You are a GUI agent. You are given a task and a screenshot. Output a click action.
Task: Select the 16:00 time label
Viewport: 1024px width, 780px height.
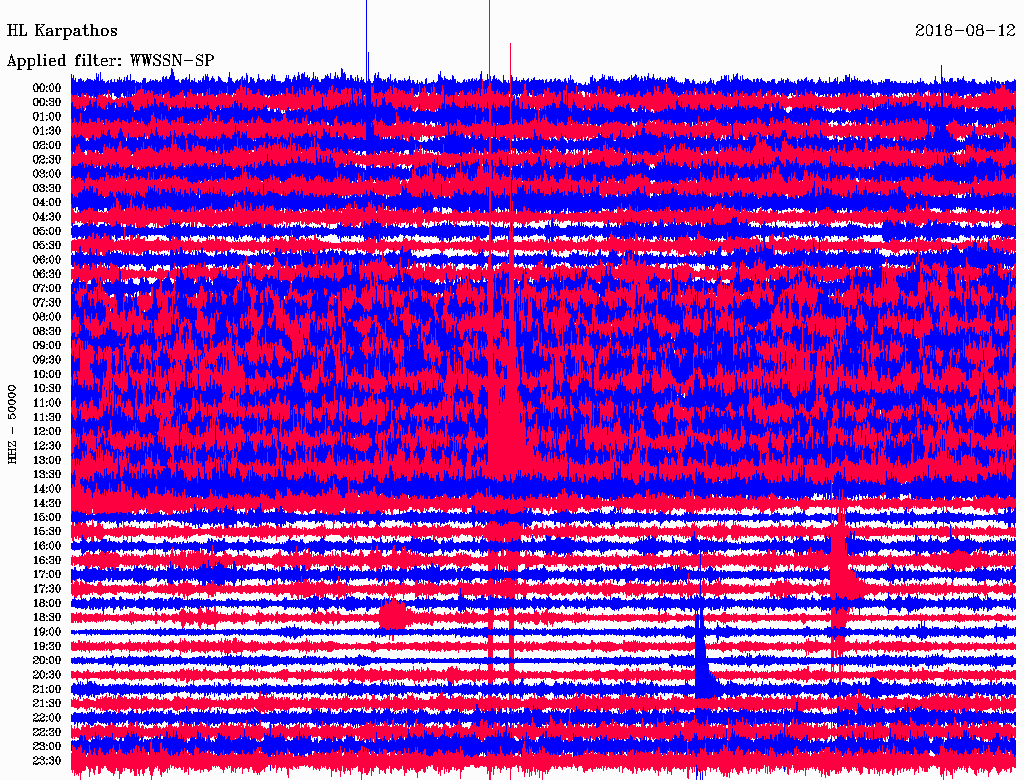47,546
